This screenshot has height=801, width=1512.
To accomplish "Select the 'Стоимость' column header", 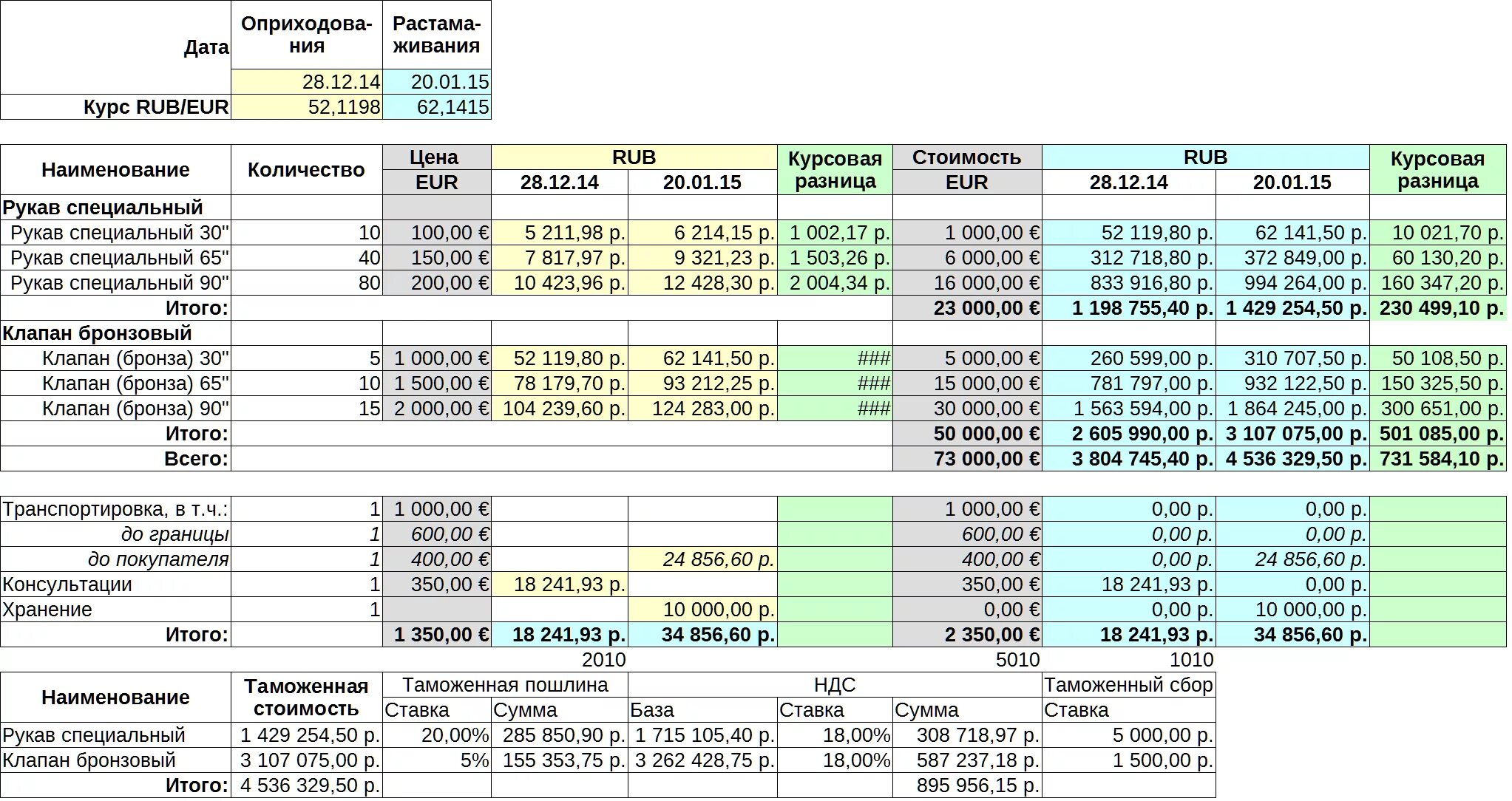I will coord(967,157).
